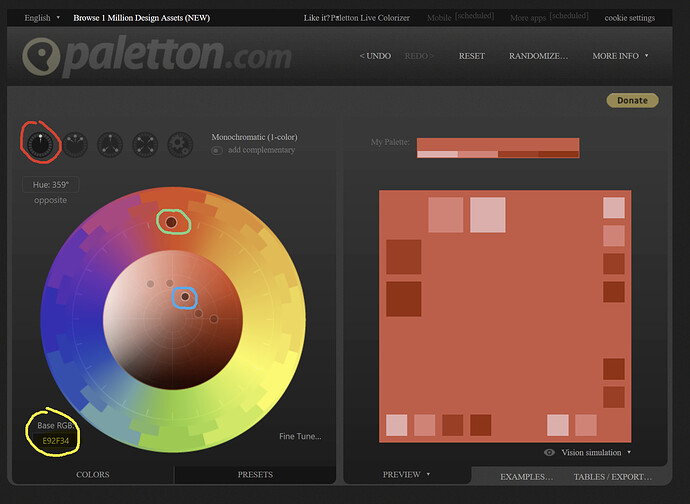Open the Vision simulation dropdown
Viewport: 690px width, 504px height.
[x=596, y=452]
